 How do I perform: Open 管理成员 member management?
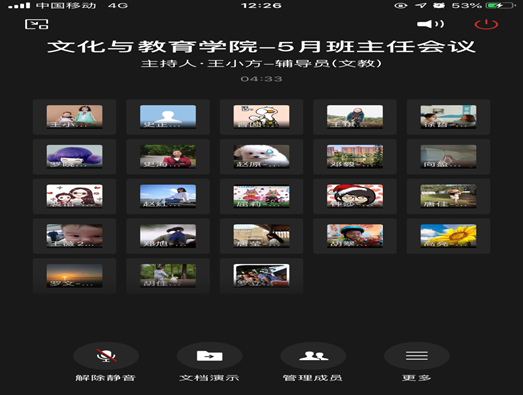[x=313, y=356]
